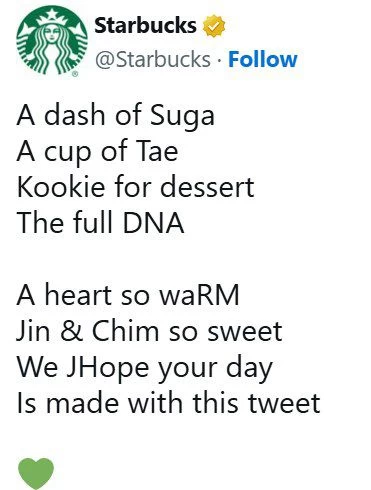Open the @Starbucks handle profile

pos(153,60)
